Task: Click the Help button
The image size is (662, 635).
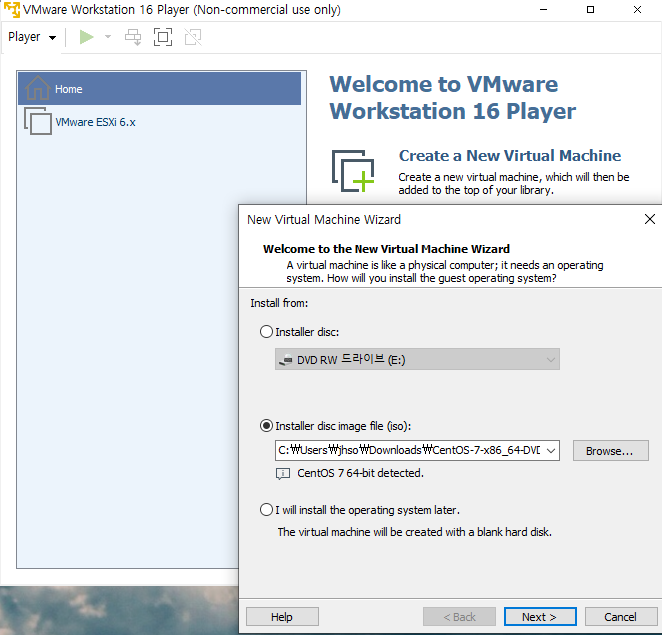Action: pos(282,617)
